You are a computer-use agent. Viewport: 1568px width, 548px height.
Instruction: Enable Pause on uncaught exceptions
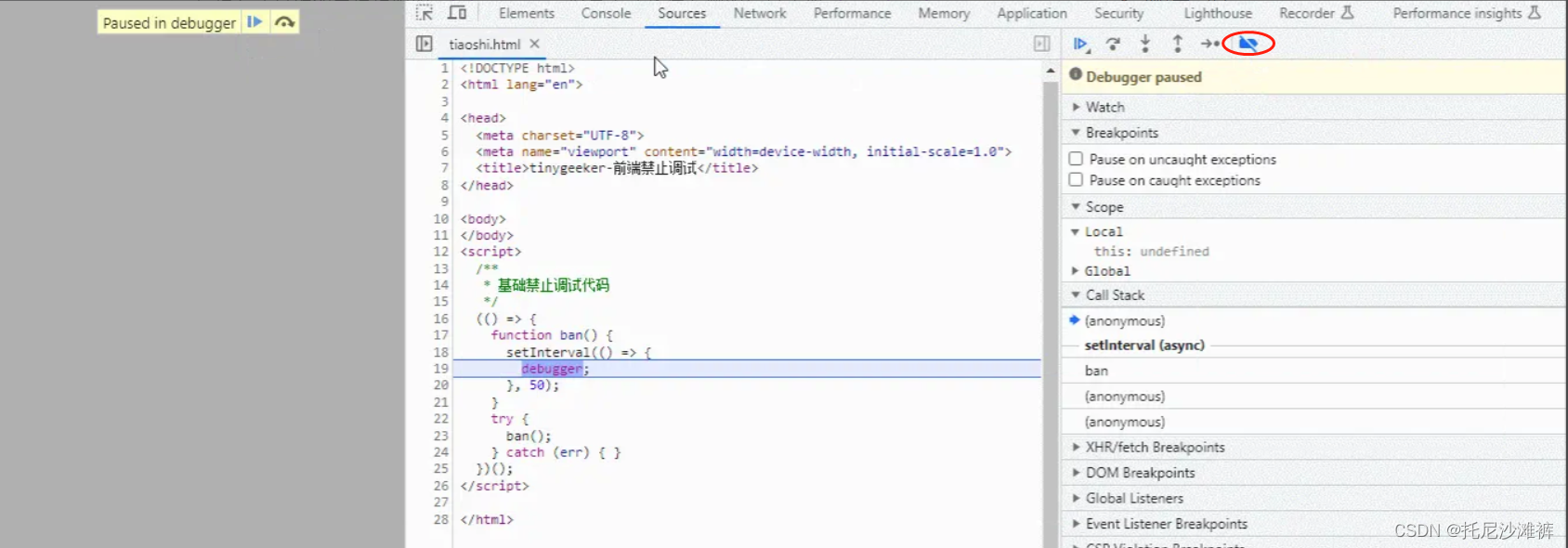(x=1076, y=159)
